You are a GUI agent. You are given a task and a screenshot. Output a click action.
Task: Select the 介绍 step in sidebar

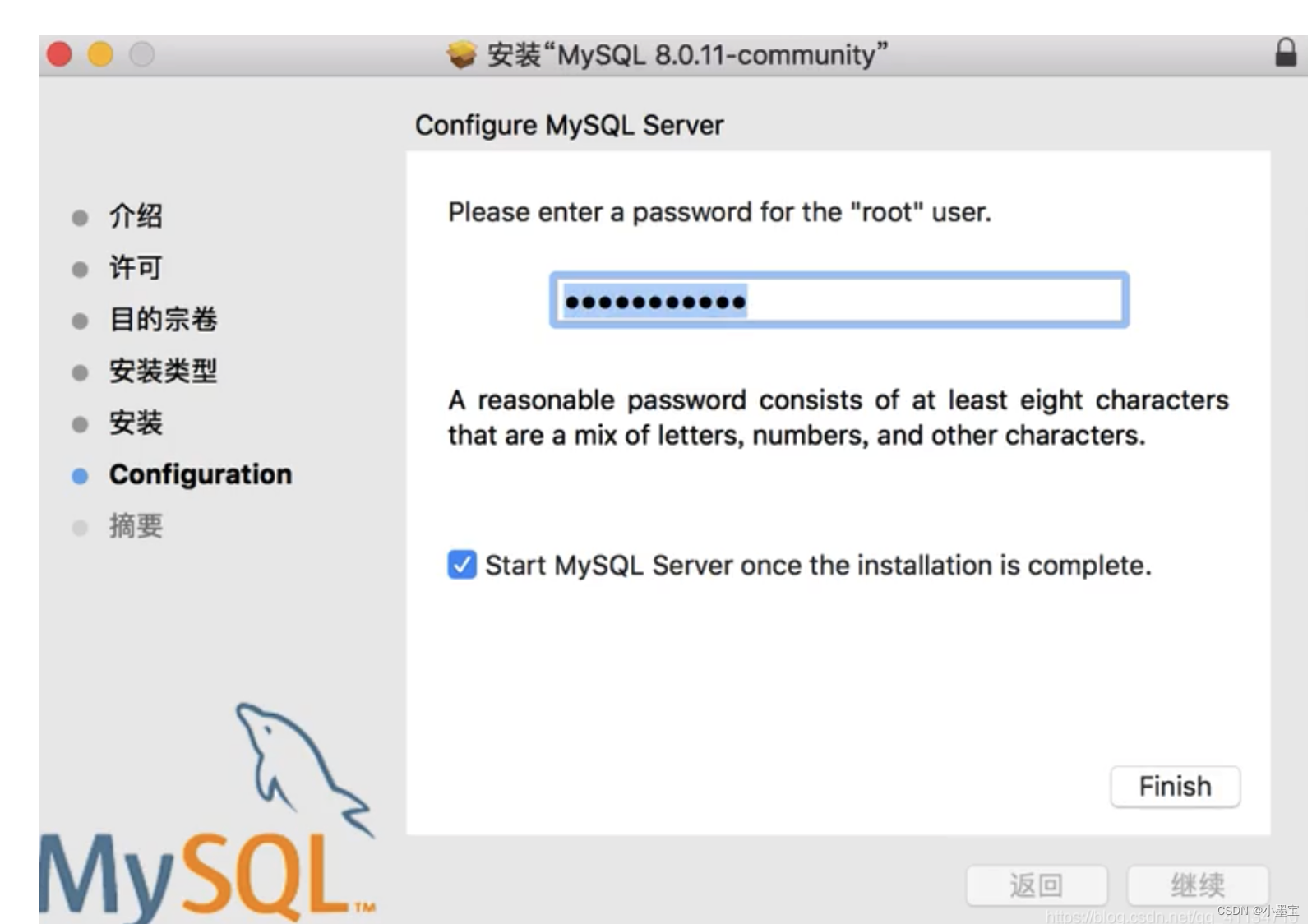(x=136, y=216)
